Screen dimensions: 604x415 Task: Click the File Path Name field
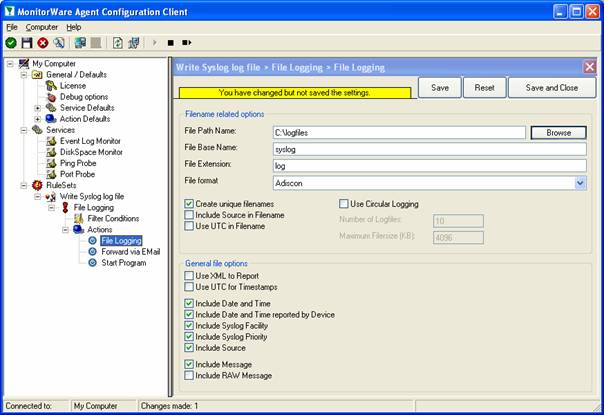click(x=399, y=133)
